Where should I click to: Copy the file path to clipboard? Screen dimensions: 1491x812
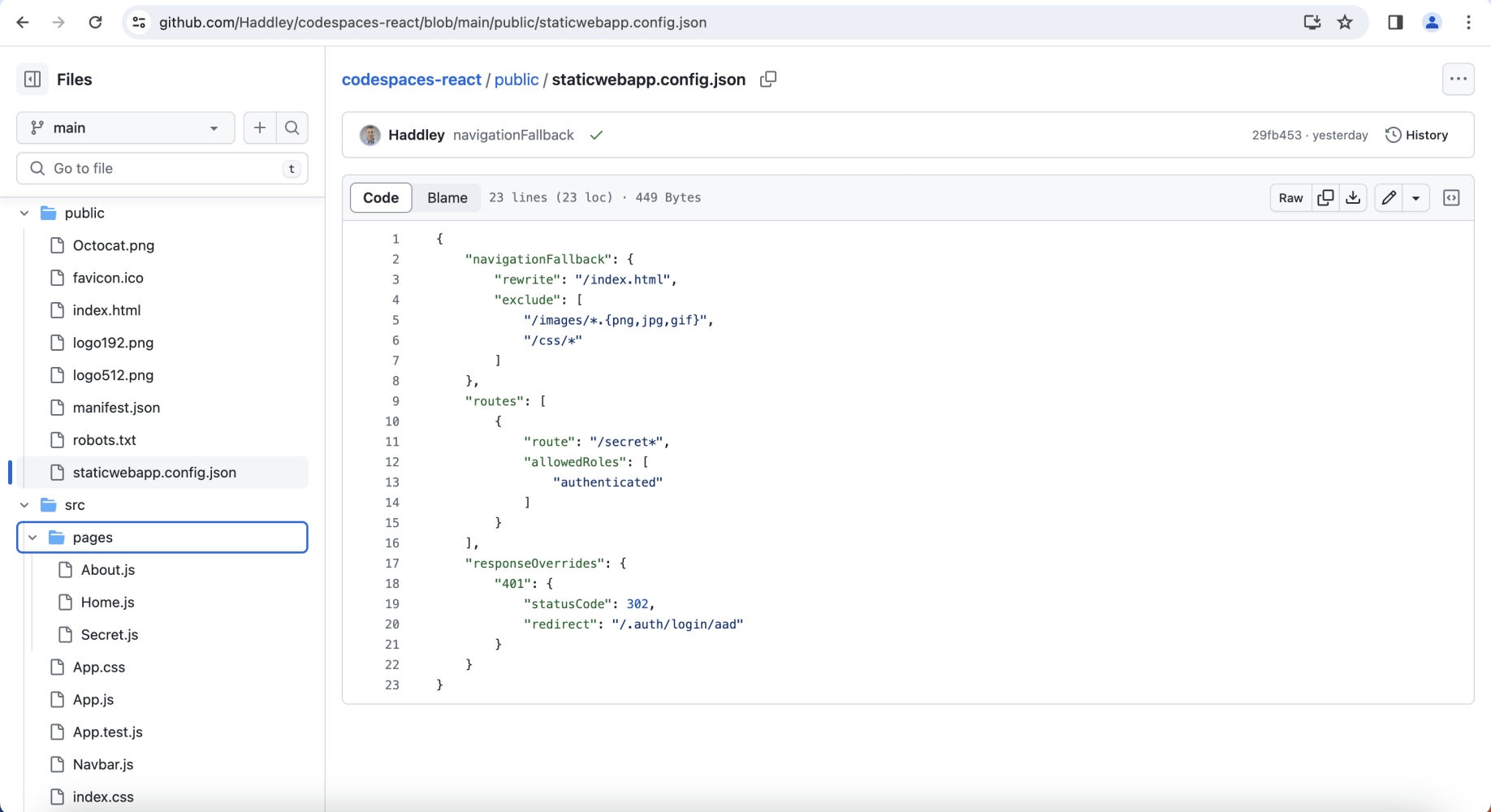[767, 80]
